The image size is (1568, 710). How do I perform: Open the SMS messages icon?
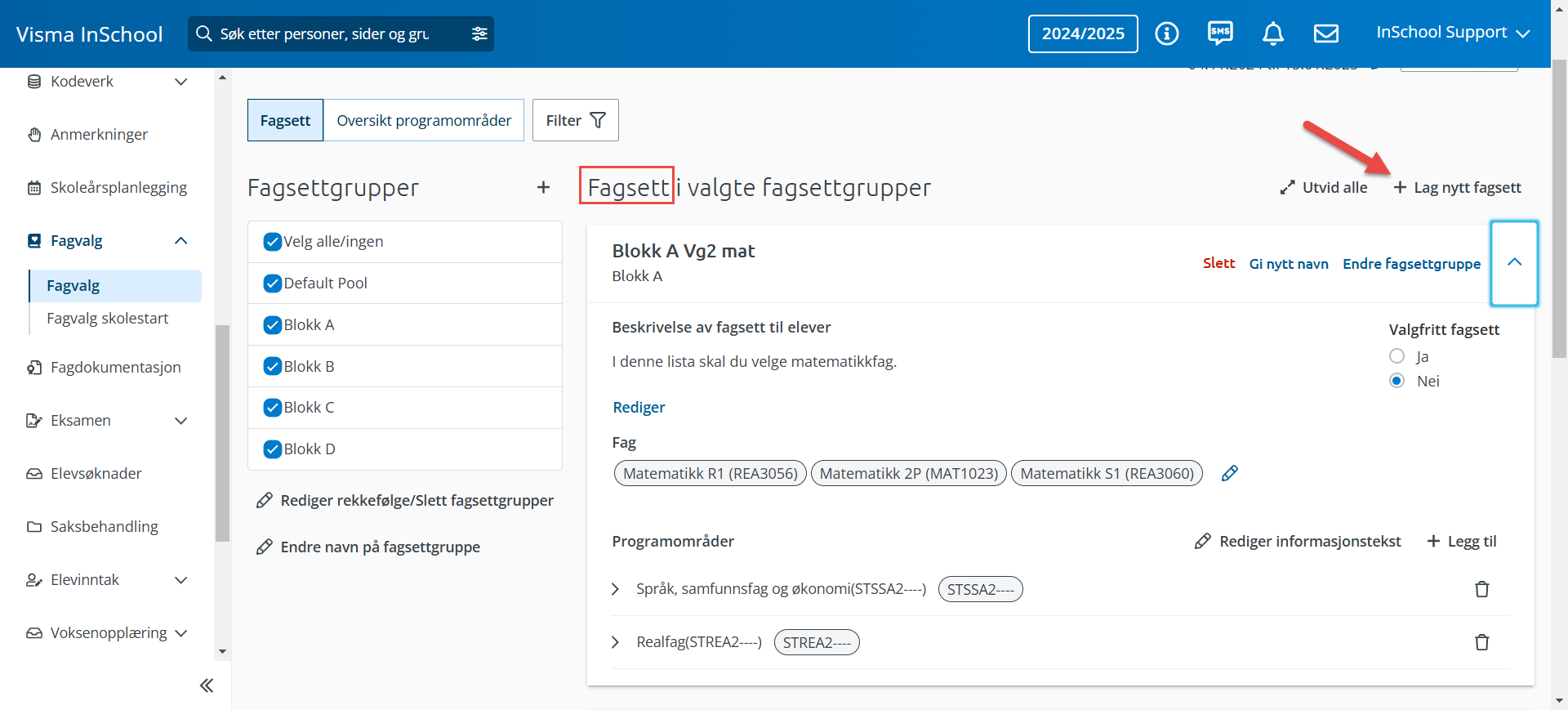coord(1220,33)
